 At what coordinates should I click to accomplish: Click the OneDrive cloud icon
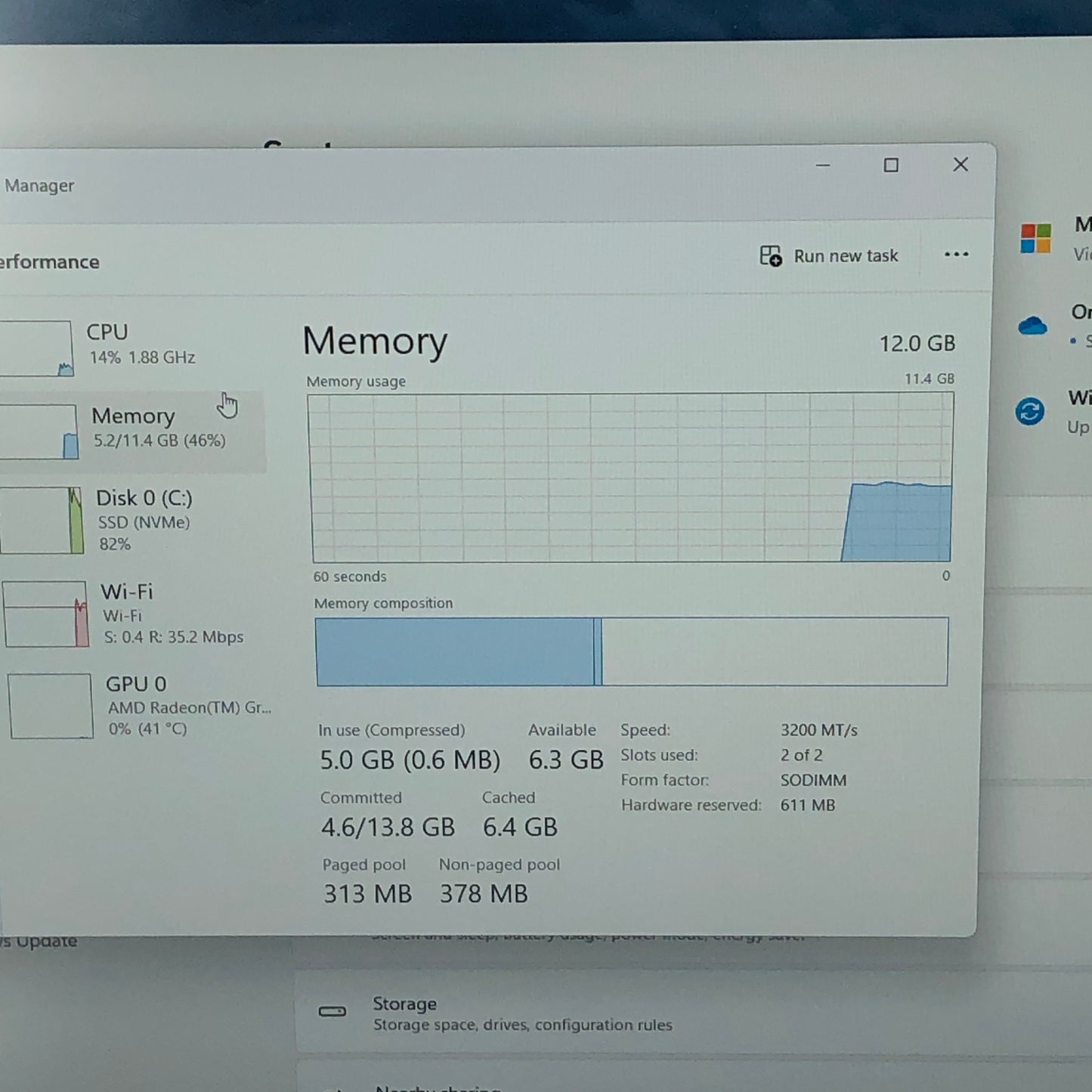(1032, 326)
